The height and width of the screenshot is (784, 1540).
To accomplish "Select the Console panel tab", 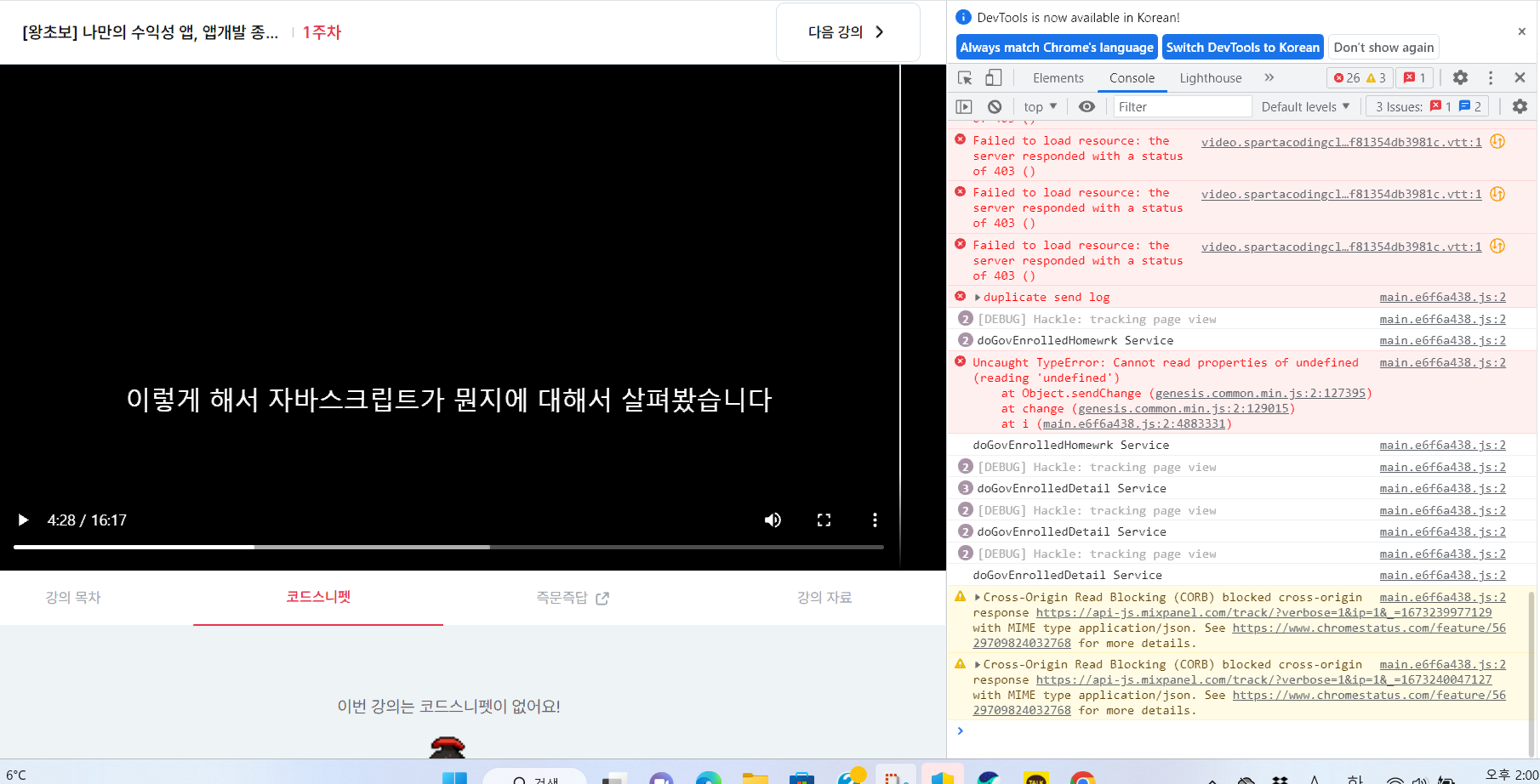I will (x=1132, y=78).
